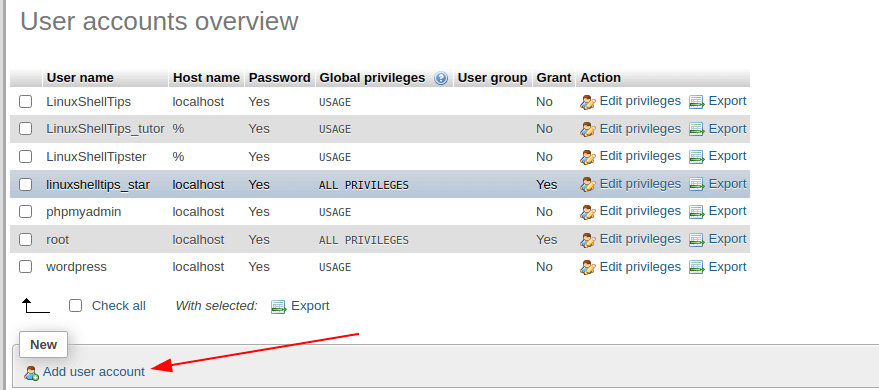Click Edit privileges icon for LinuxShellTips row
879x390 pixels.
(x=587, y=102)
